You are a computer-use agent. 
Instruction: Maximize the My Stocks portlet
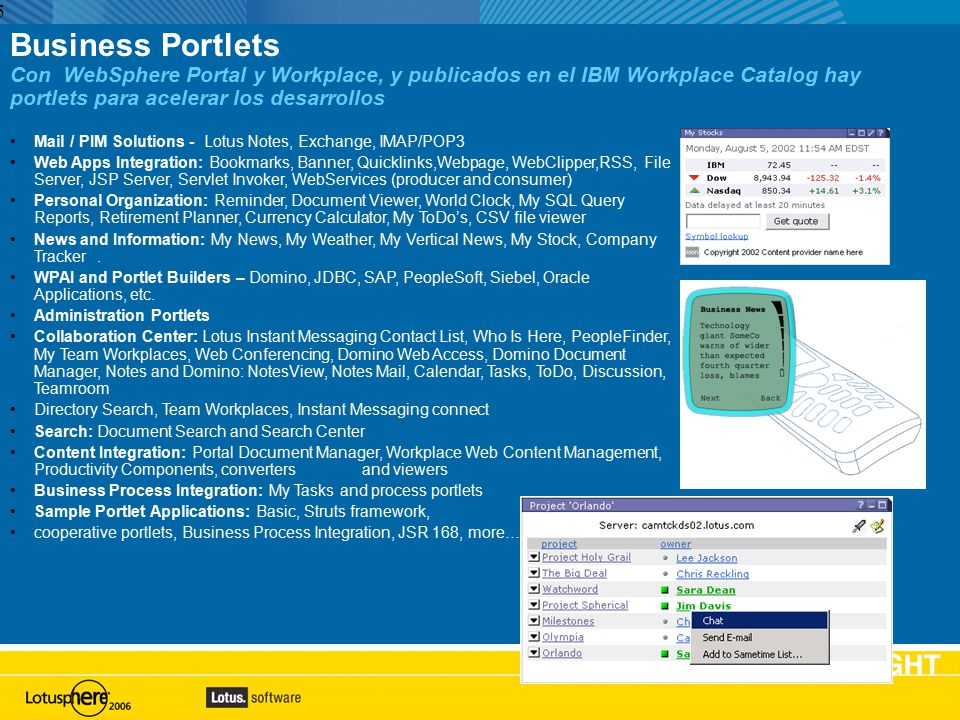point(861,133)
